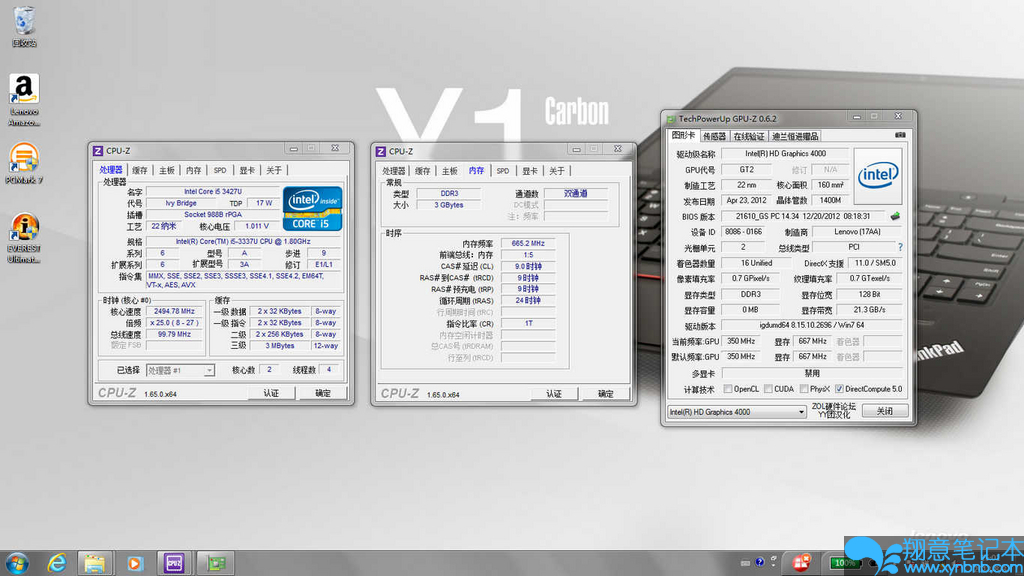This screenshot has height=576, width=1024.
Task: Click the bus interface question mark icon
Action: [900, 247]
